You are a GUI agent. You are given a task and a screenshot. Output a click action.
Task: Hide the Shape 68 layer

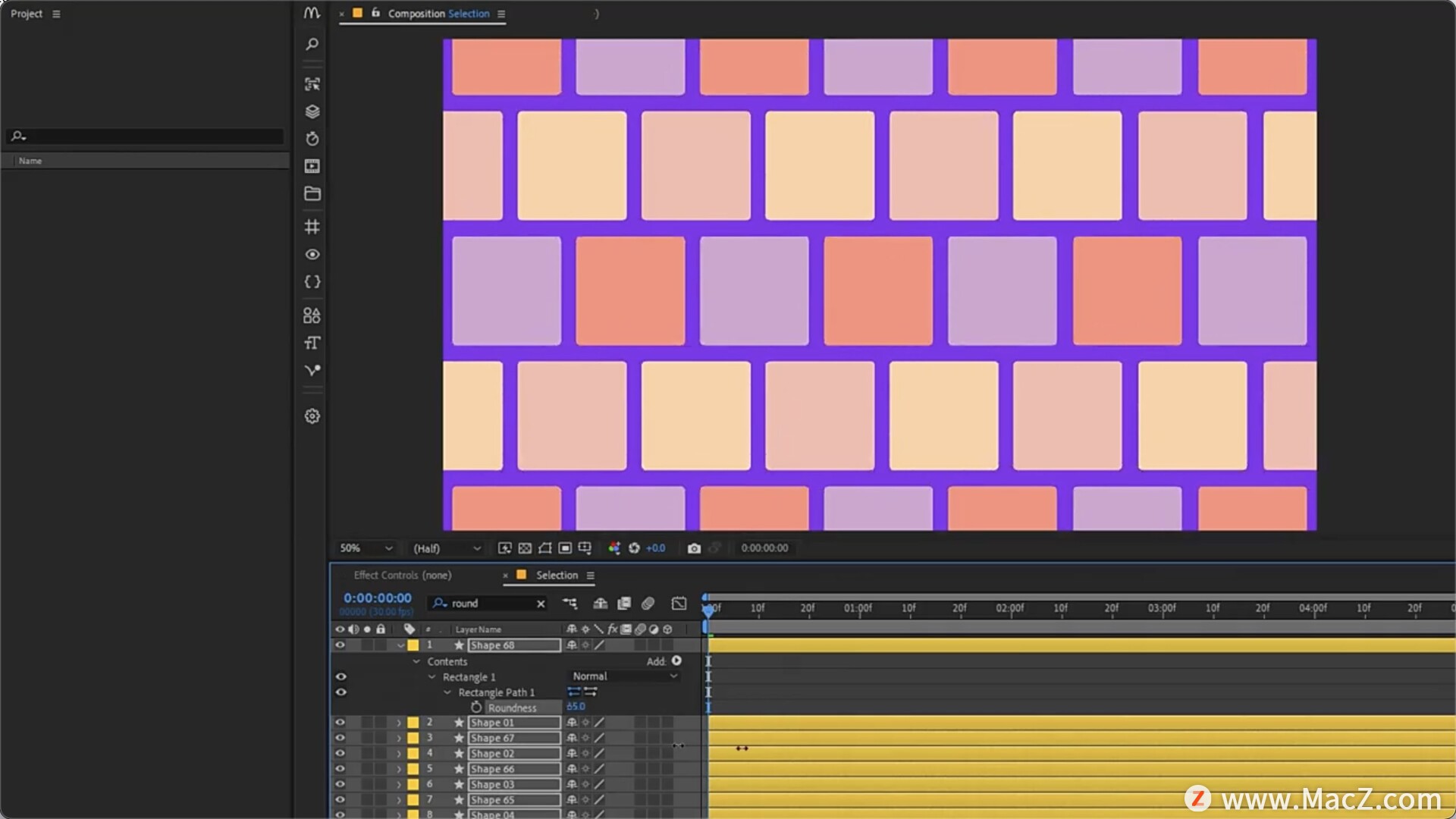click(340, 645)
